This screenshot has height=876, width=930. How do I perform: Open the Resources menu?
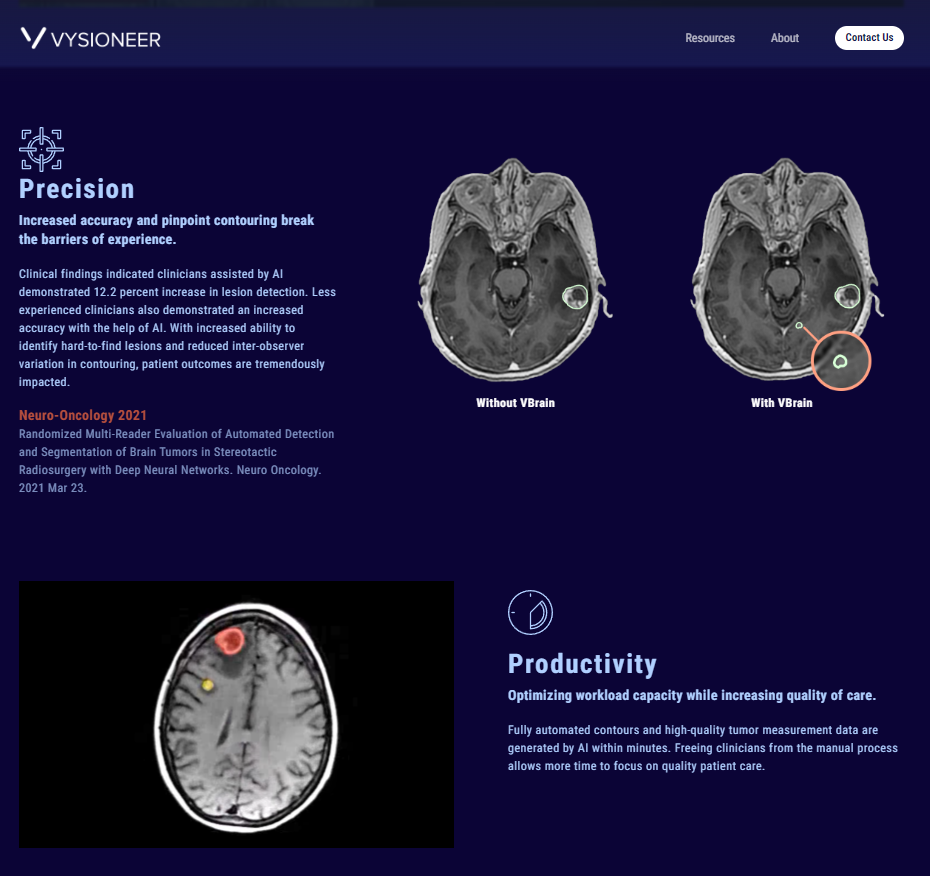[710, 38]
